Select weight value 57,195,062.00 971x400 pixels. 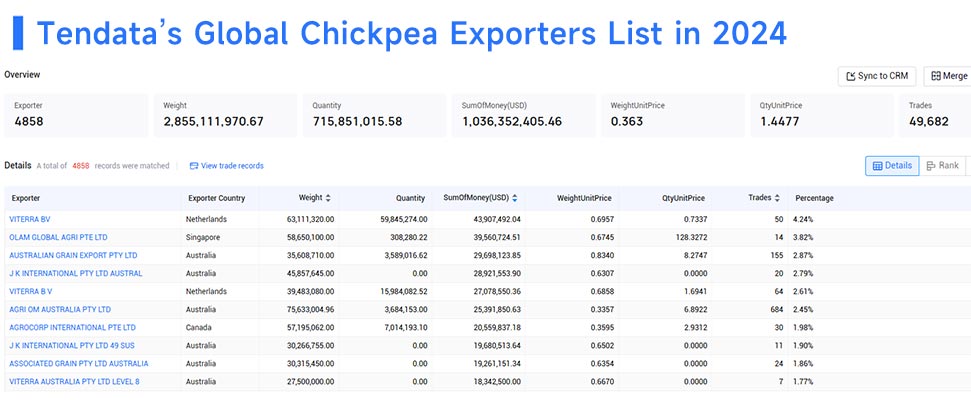tap(308, 327)
